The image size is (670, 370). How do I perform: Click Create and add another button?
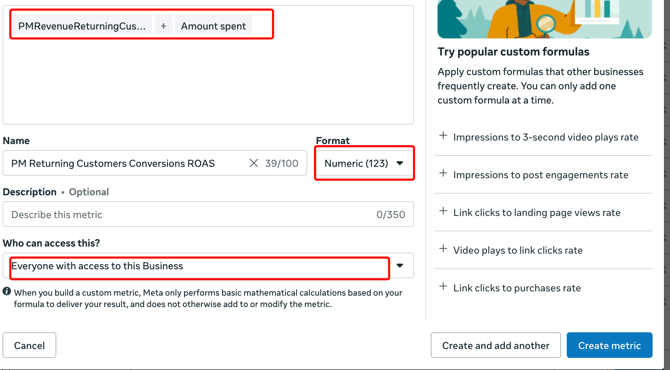[x=496, y=345]
